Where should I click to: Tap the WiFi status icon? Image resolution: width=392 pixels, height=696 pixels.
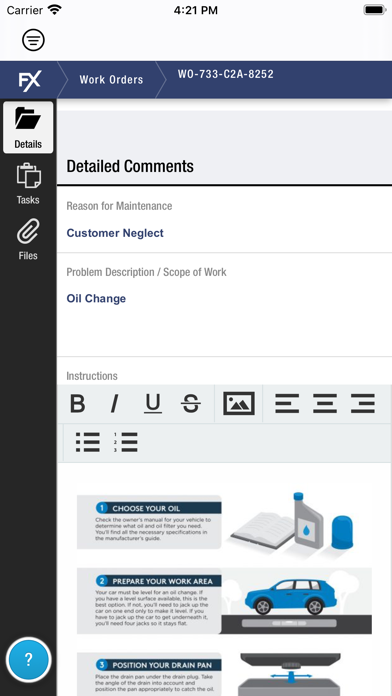coord(55,10)
